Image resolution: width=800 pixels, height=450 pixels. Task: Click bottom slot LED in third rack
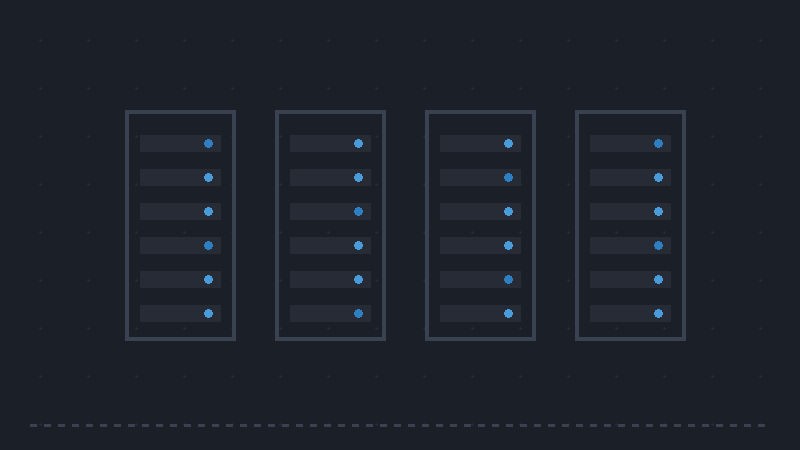point(509,314)
